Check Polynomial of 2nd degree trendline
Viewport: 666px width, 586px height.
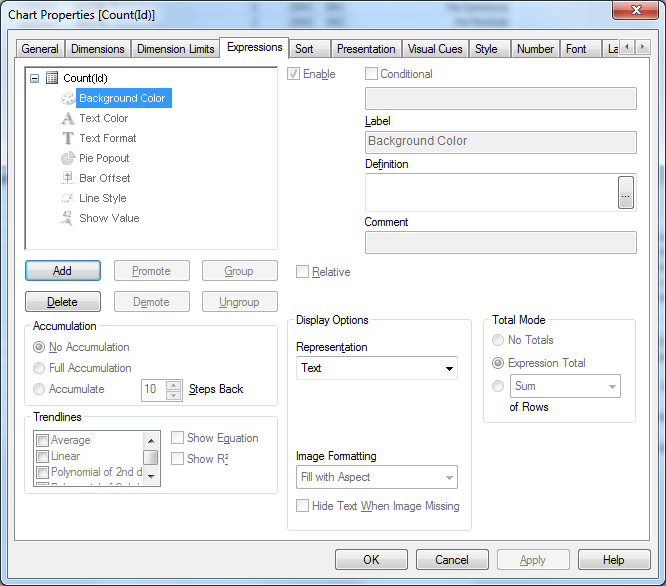(x=42, y=472)
